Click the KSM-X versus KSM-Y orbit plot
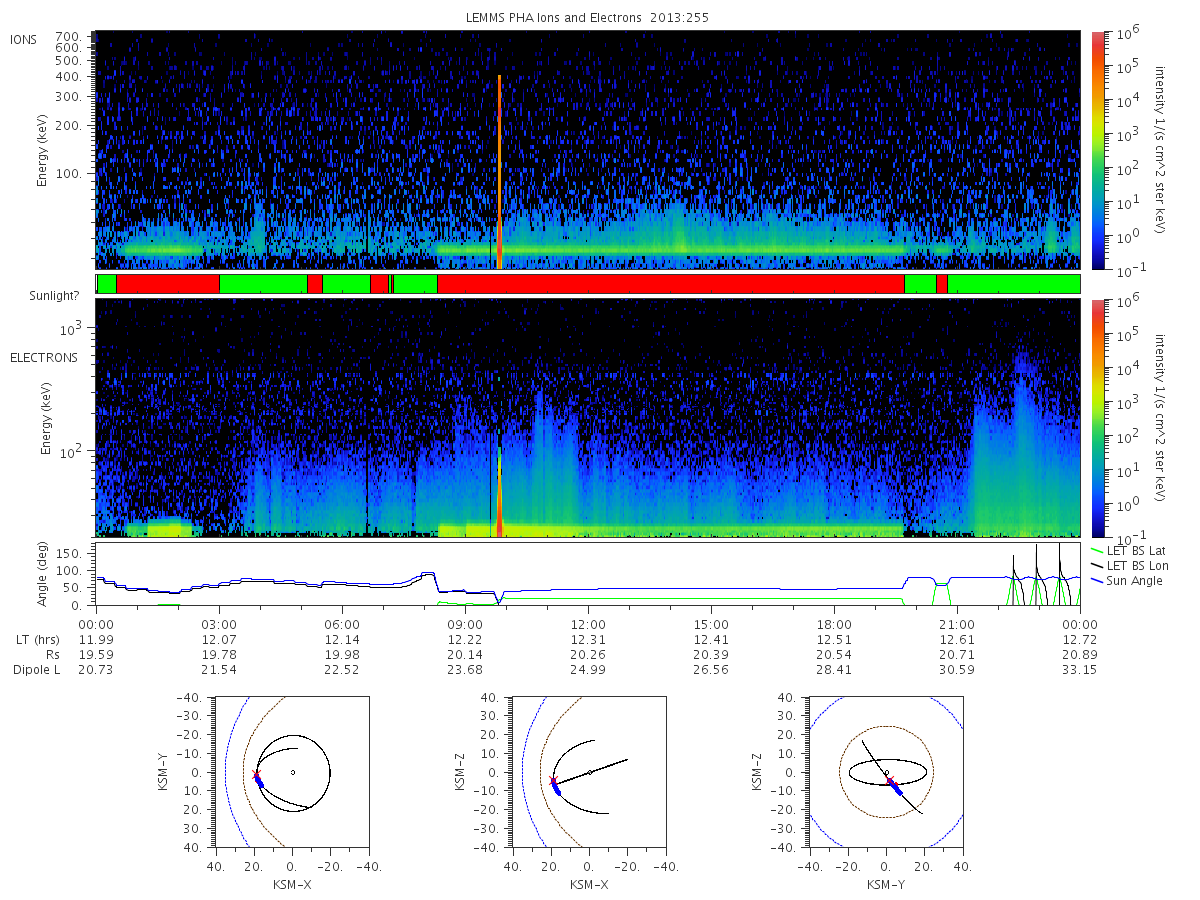This screenshot has width=1200, height=900. click(x=291, y=772)
